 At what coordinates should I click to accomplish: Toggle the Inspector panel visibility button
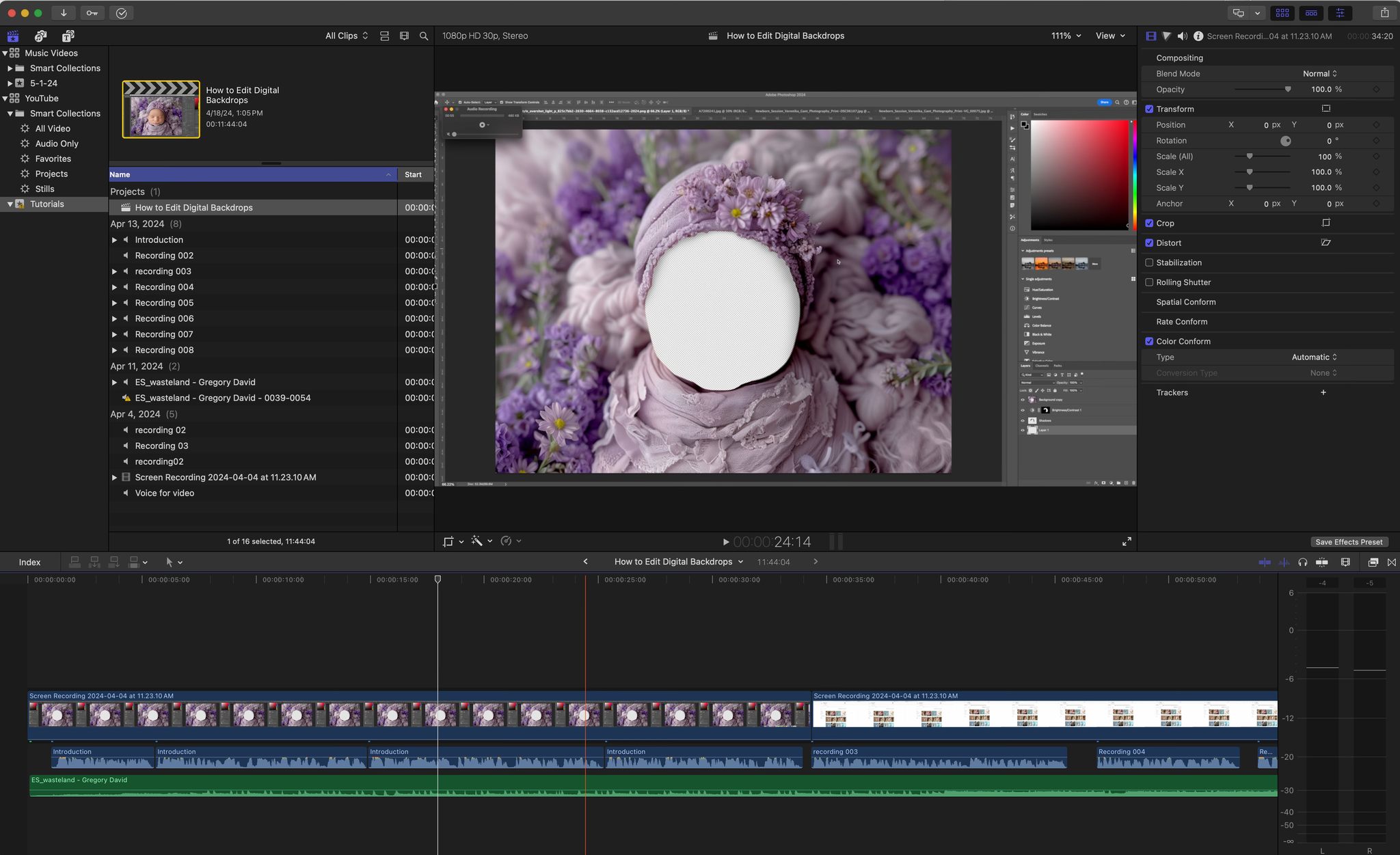[x=1340, y=13]
